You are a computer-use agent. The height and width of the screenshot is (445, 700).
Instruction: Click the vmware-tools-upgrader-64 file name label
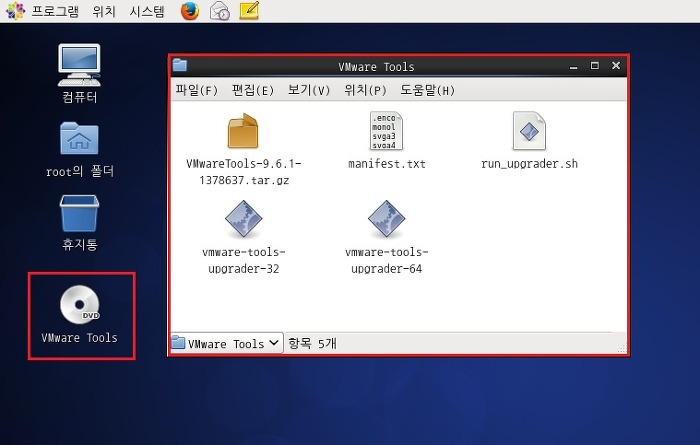click(387, 260)
